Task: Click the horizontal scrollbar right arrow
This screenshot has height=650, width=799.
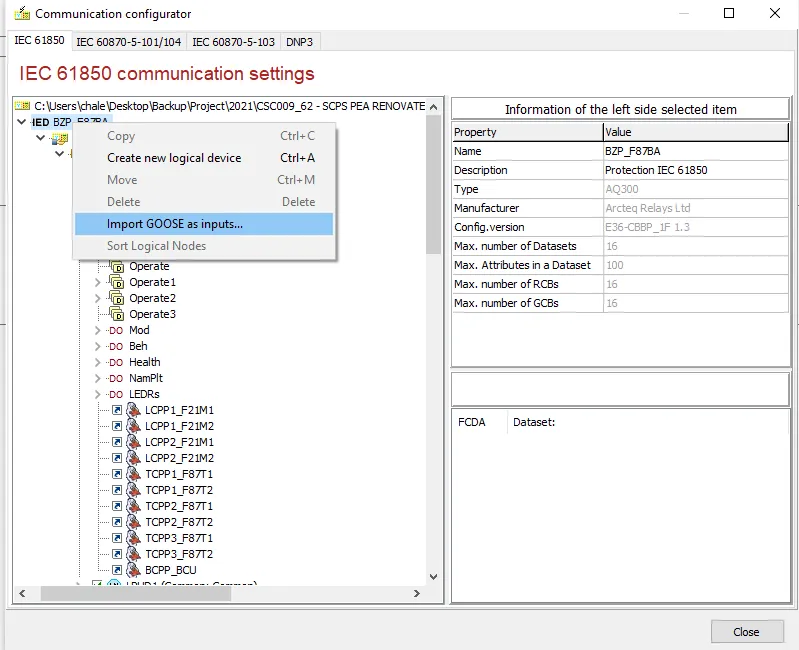Action: 417,593
